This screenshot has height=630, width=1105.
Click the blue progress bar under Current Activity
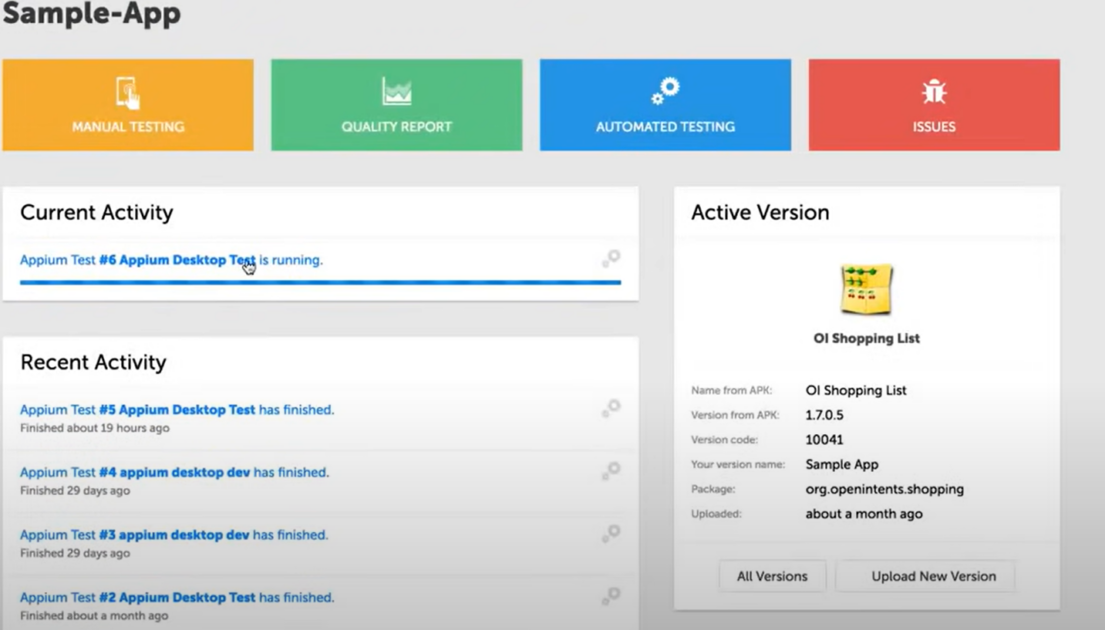pos(320,283)
